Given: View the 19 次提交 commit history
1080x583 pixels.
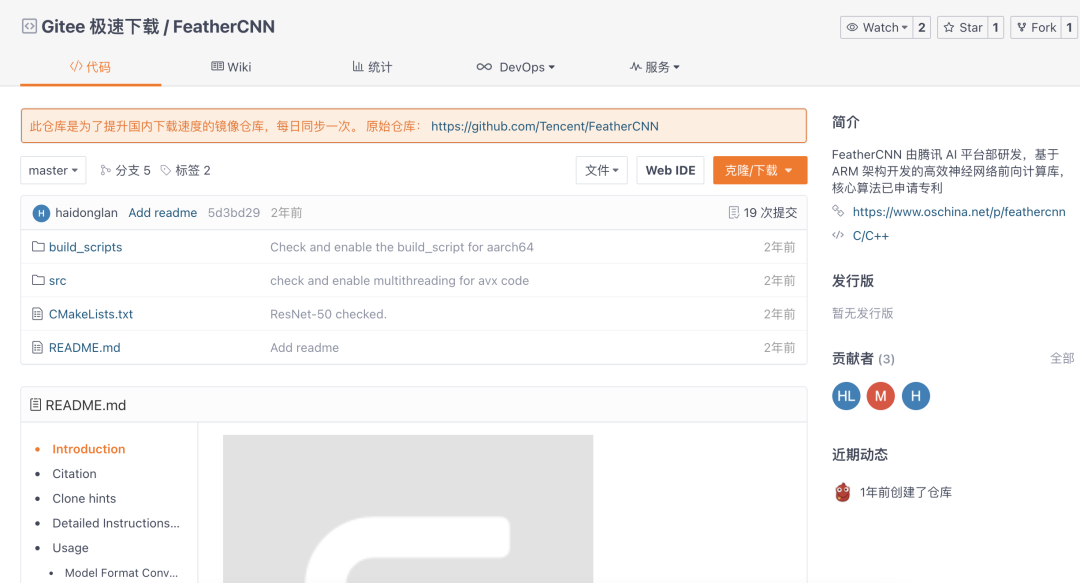Looking at the screenshot, I should pos(763,213).
